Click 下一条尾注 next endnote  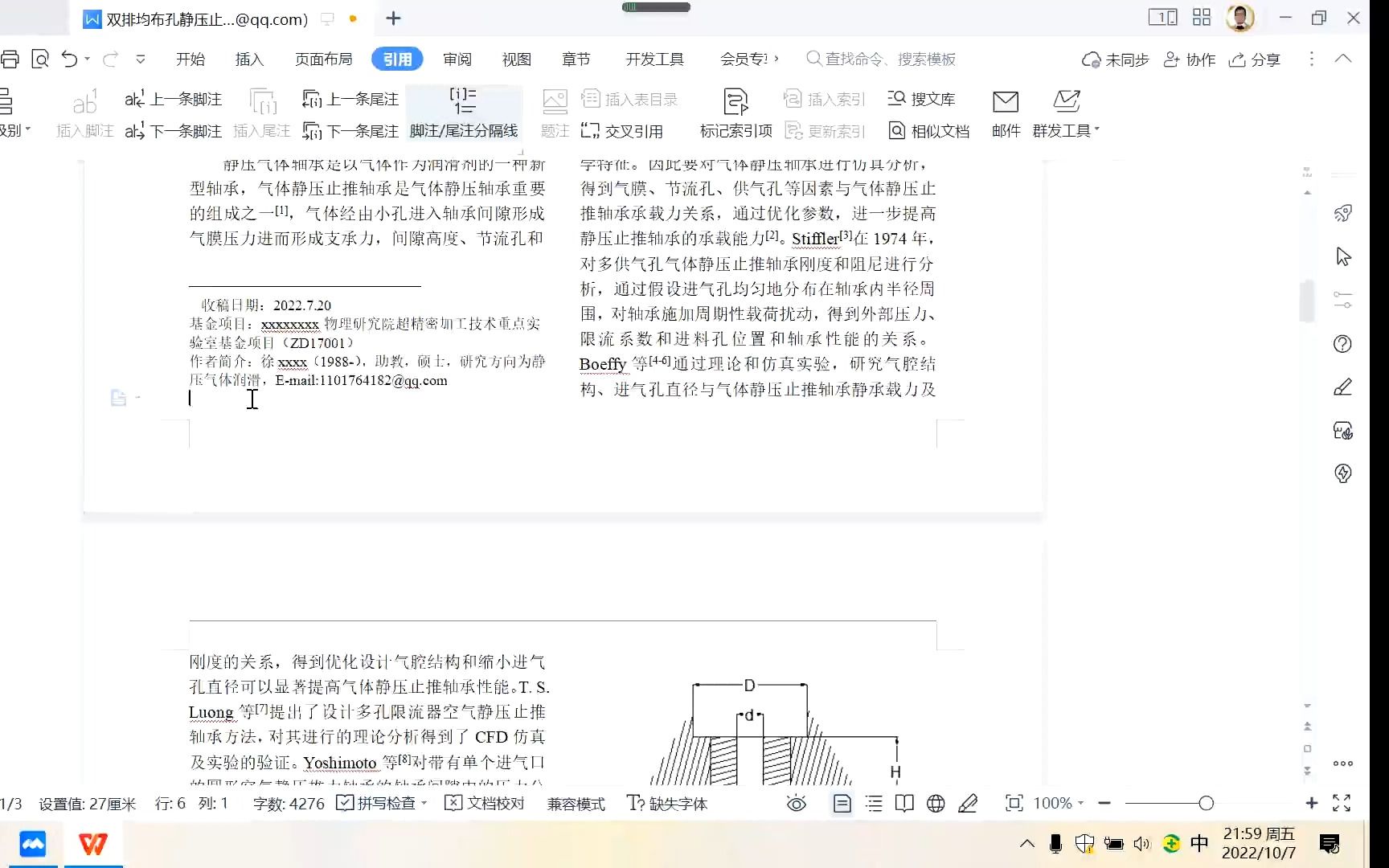350,131
